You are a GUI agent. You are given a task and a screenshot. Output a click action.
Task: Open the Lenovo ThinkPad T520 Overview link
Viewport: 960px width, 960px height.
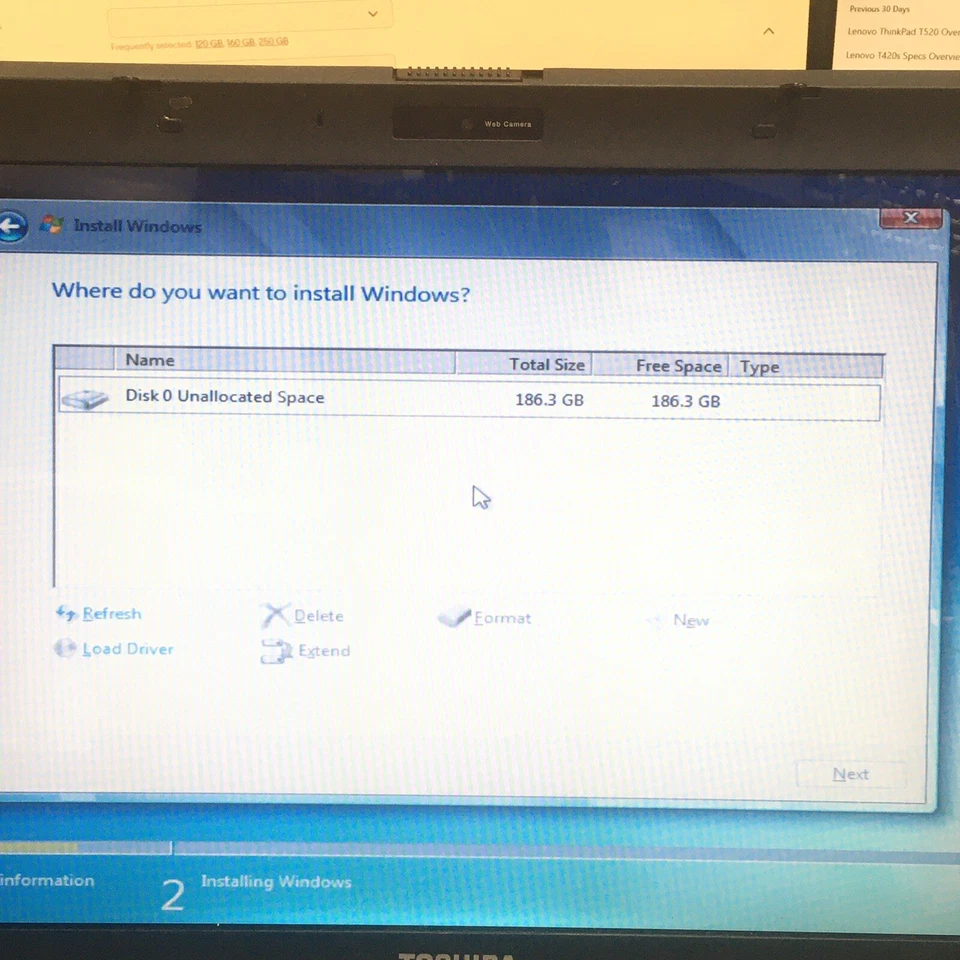(x=903, y=31)
